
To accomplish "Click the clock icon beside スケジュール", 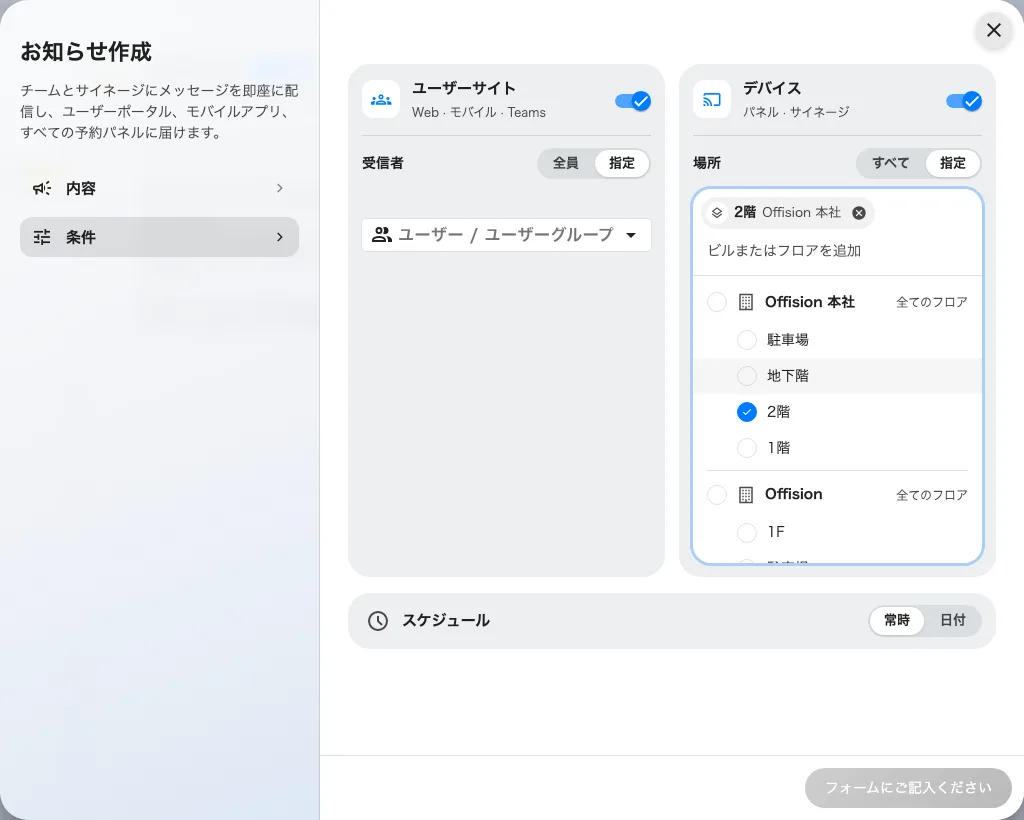I will (x=377, y=621).
